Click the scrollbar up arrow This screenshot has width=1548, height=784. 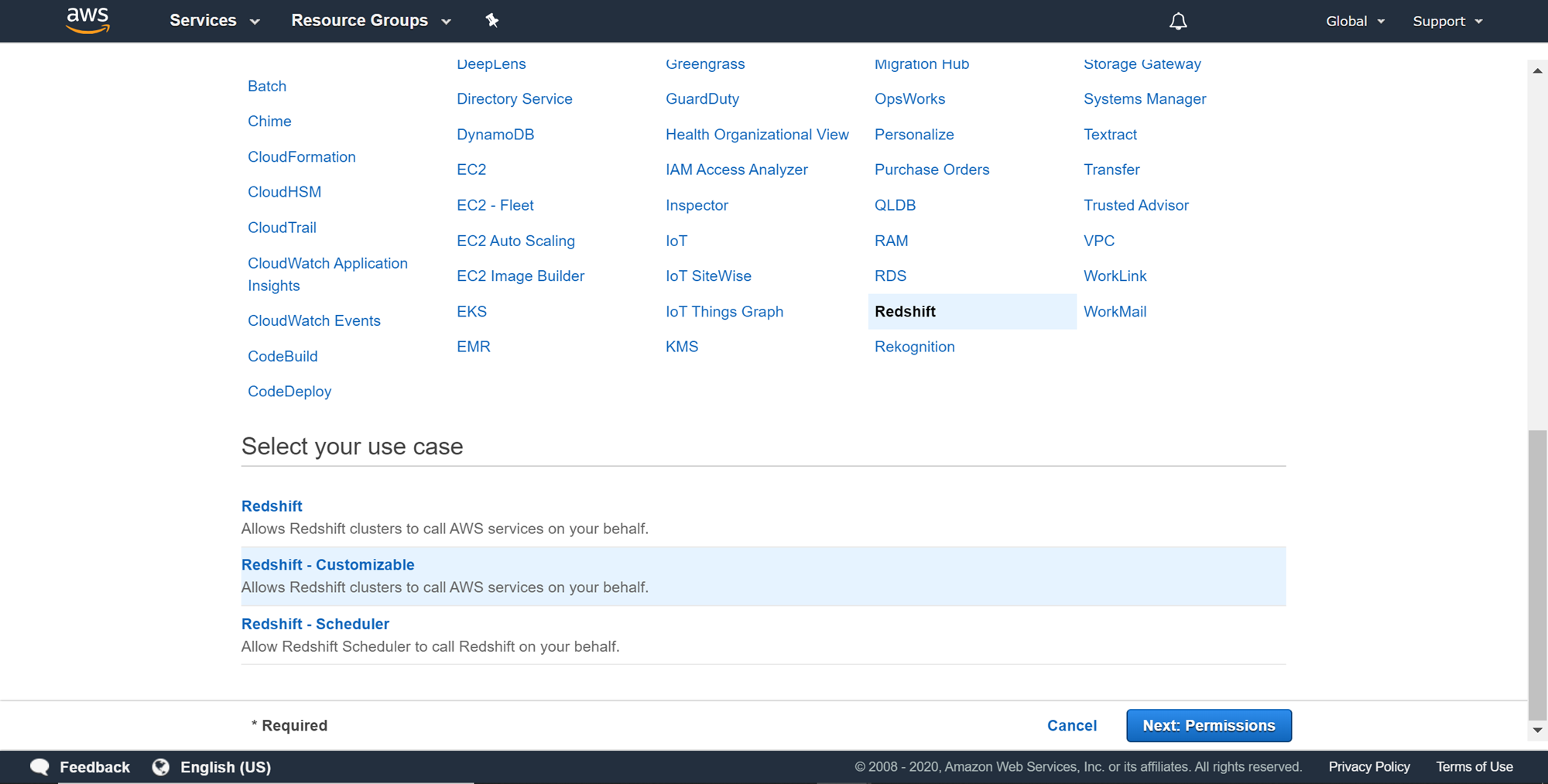(1537, 71)
